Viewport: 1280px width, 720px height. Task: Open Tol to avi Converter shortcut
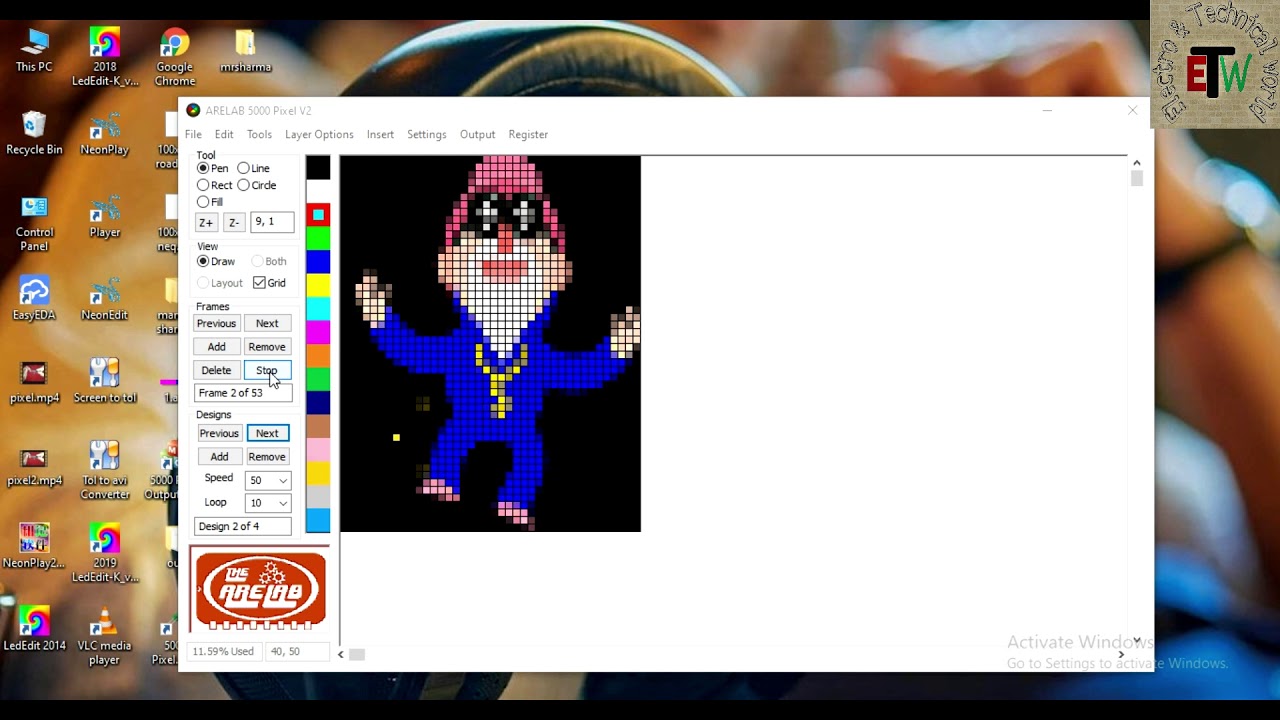[x=105, y=471]
